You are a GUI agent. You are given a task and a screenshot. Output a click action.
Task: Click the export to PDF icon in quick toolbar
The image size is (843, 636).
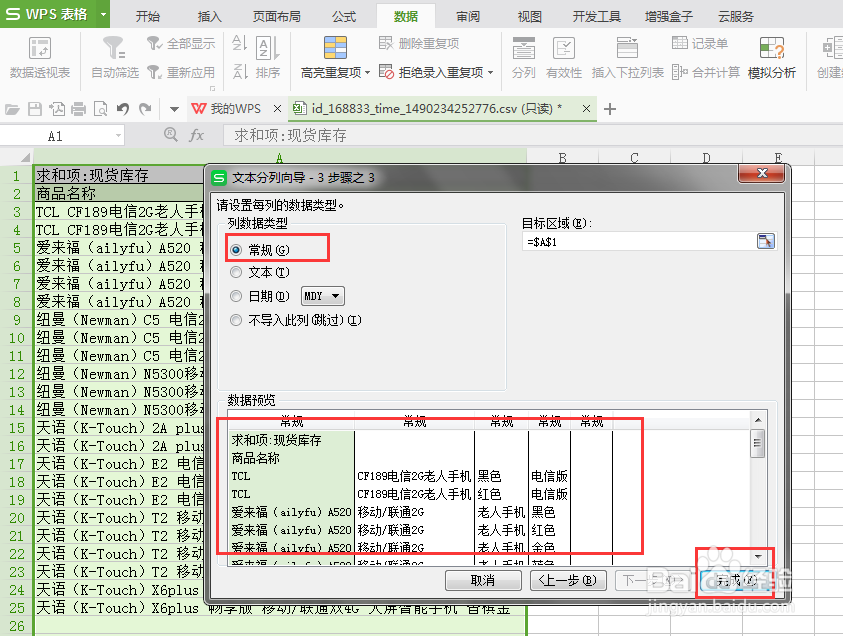point(57,109)
